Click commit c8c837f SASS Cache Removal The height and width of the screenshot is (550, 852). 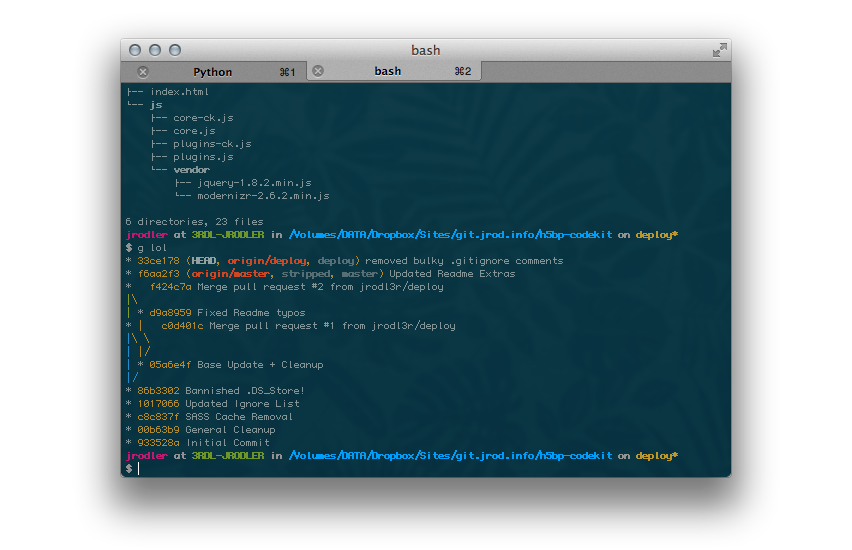pyautogui.click(x=215, y=417)
